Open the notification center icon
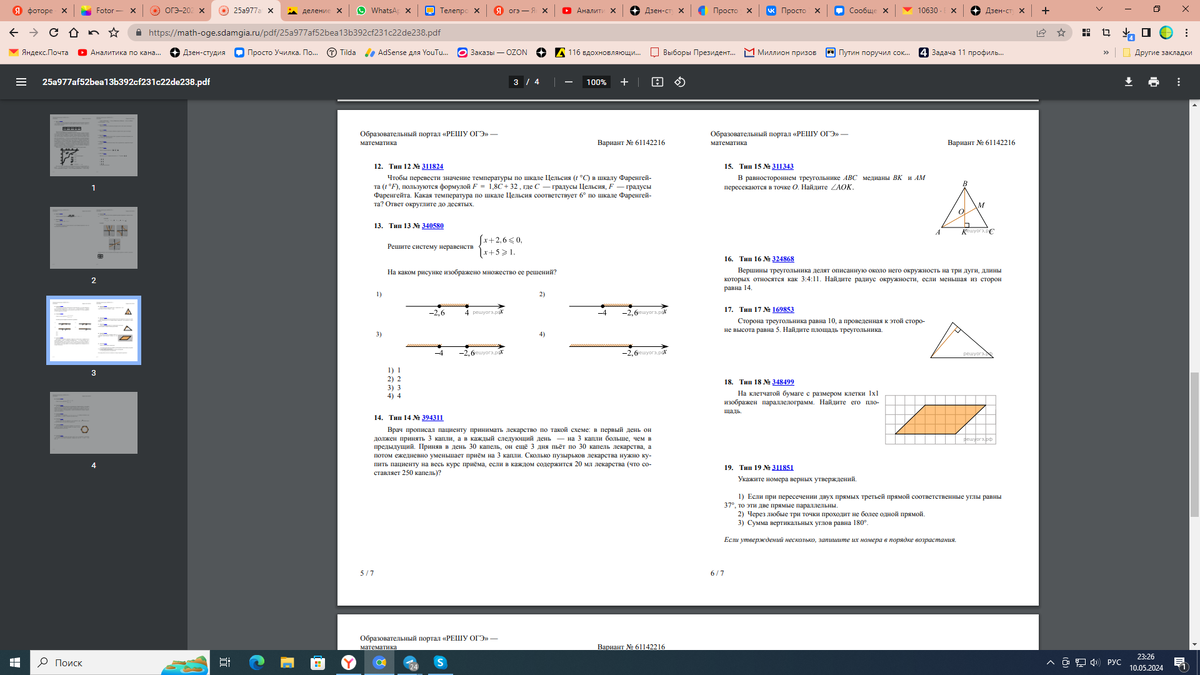 (1183, 663)
